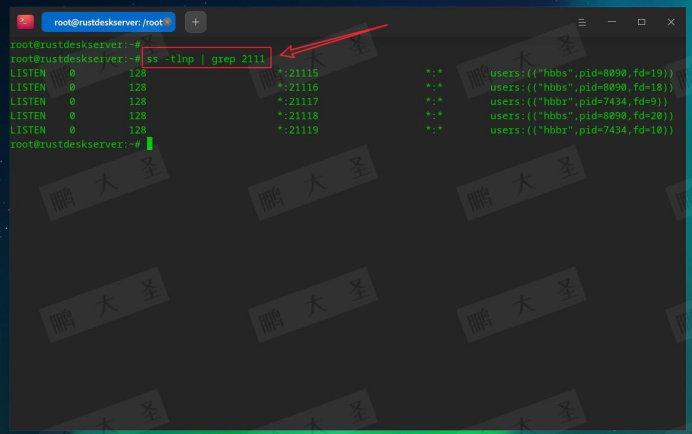Click users entry with fd=9
Viewport: 692px width, 434px height.
coord(579,102)
